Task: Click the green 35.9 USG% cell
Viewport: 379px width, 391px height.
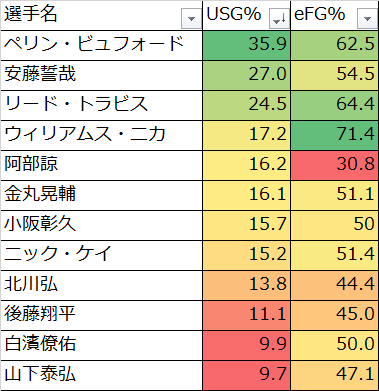Action: tap(246, 45)
